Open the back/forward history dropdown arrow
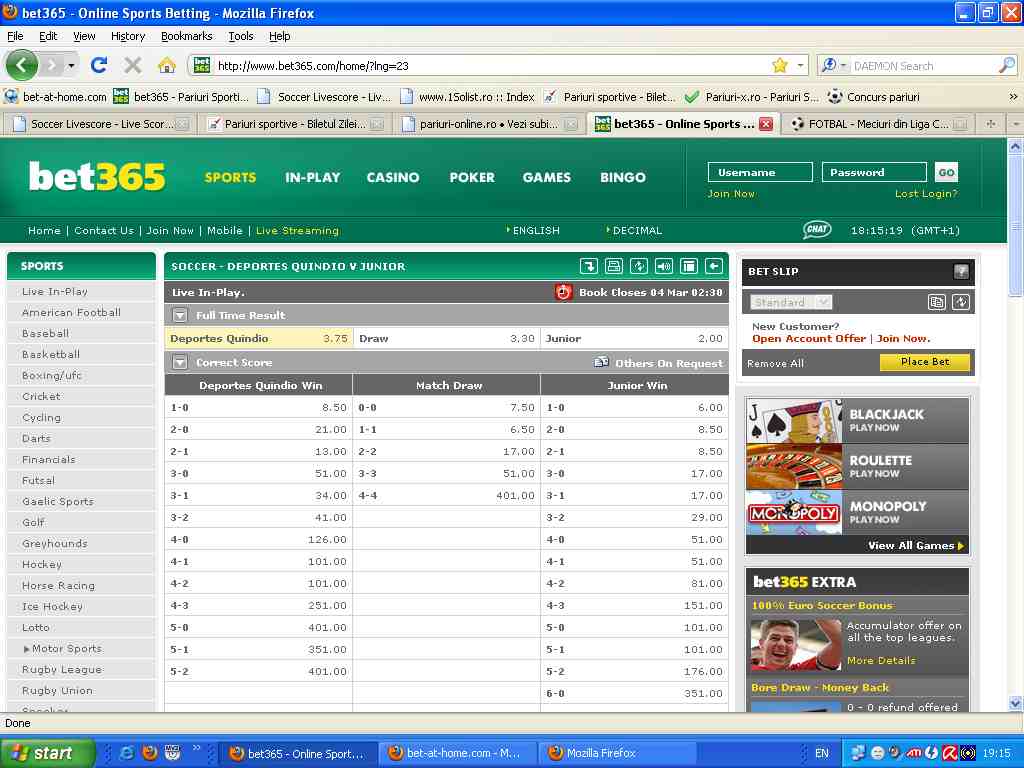 [71, 65]
